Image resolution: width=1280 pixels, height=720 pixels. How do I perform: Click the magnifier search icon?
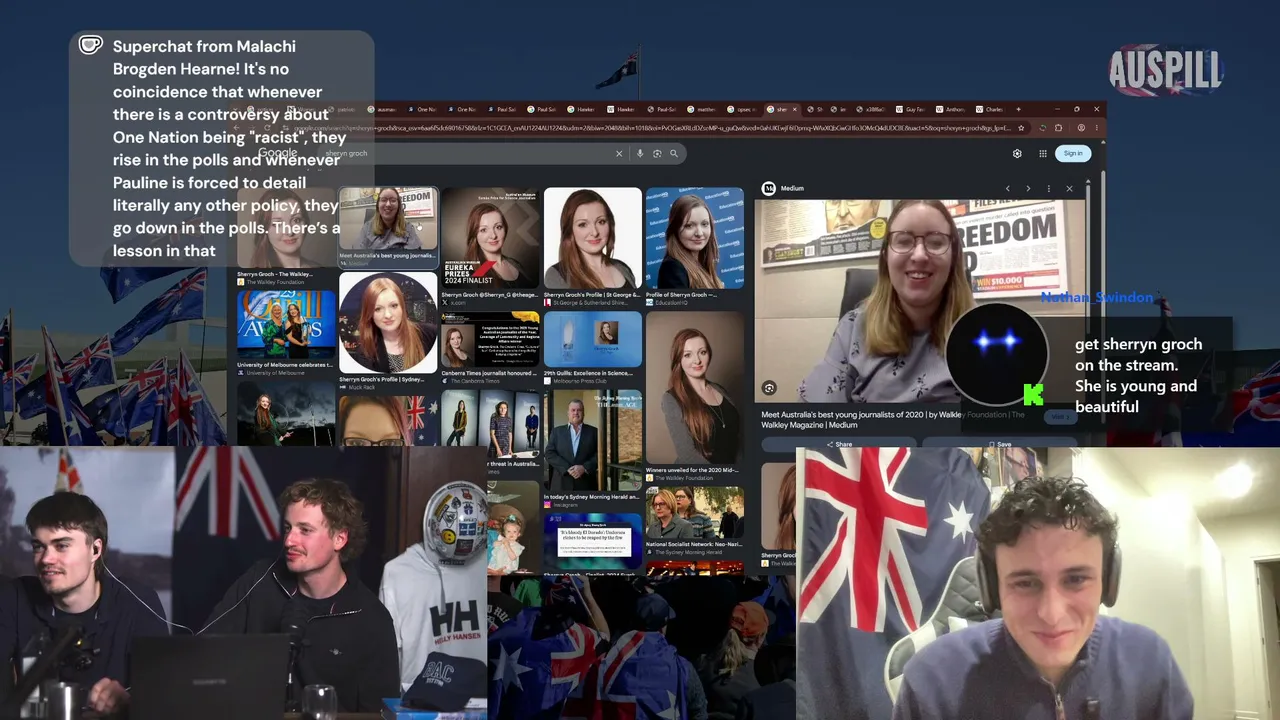click(x=674, y=154)
